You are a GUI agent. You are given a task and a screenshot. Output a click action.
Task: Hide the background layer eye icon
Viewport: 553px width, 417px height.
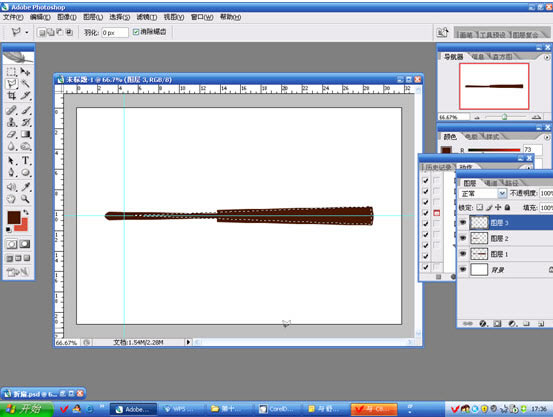463,270
